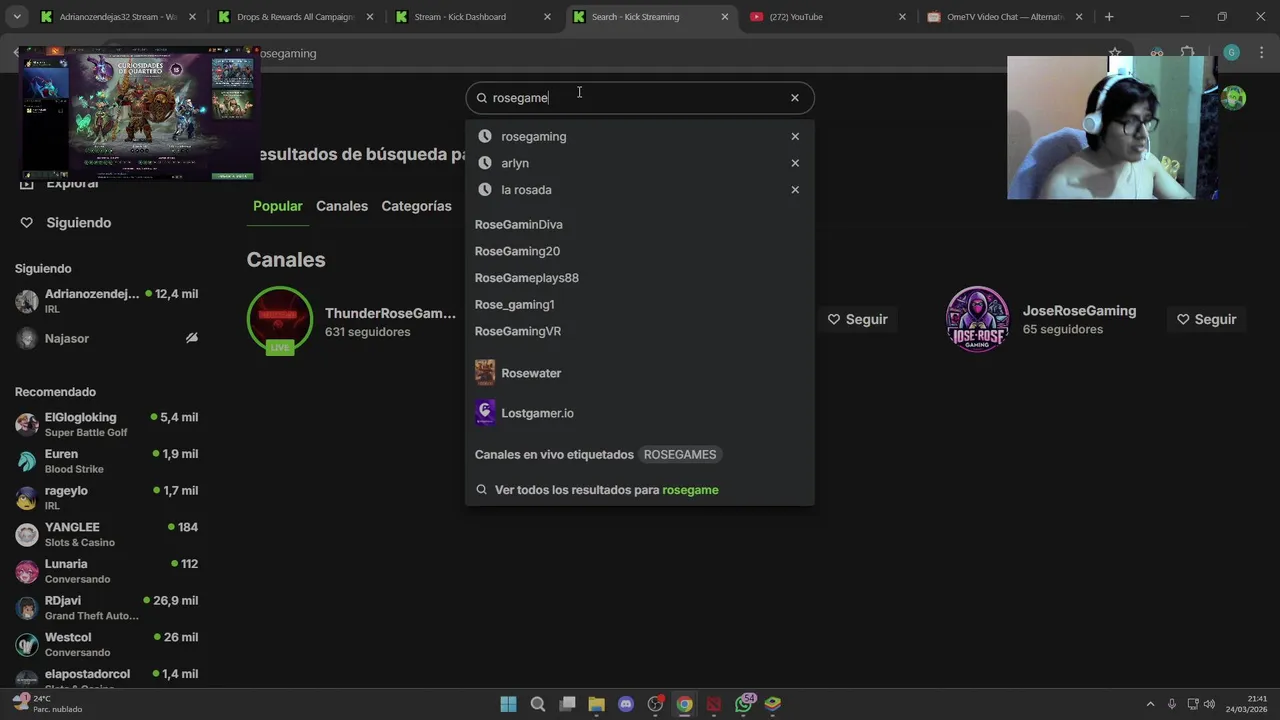The height and width of the screenshot is (720, 1280).
Task: Click the Kick profile avatar icon
Action: pos(1233,97)
